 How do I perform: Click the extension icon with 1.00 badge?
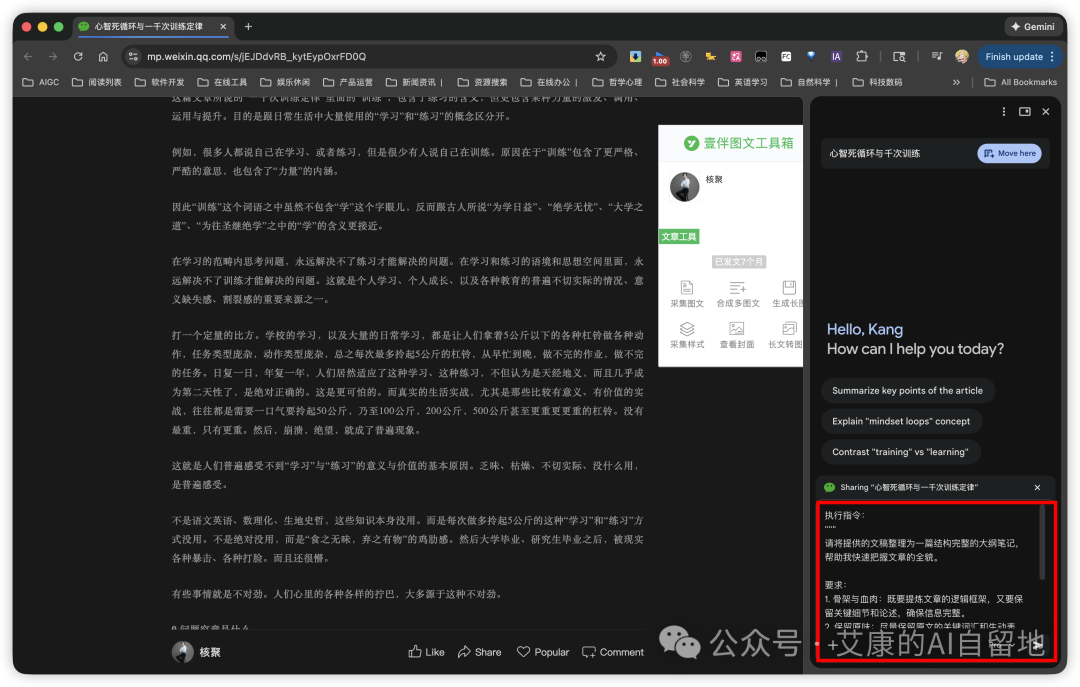[x=661, y=58]
